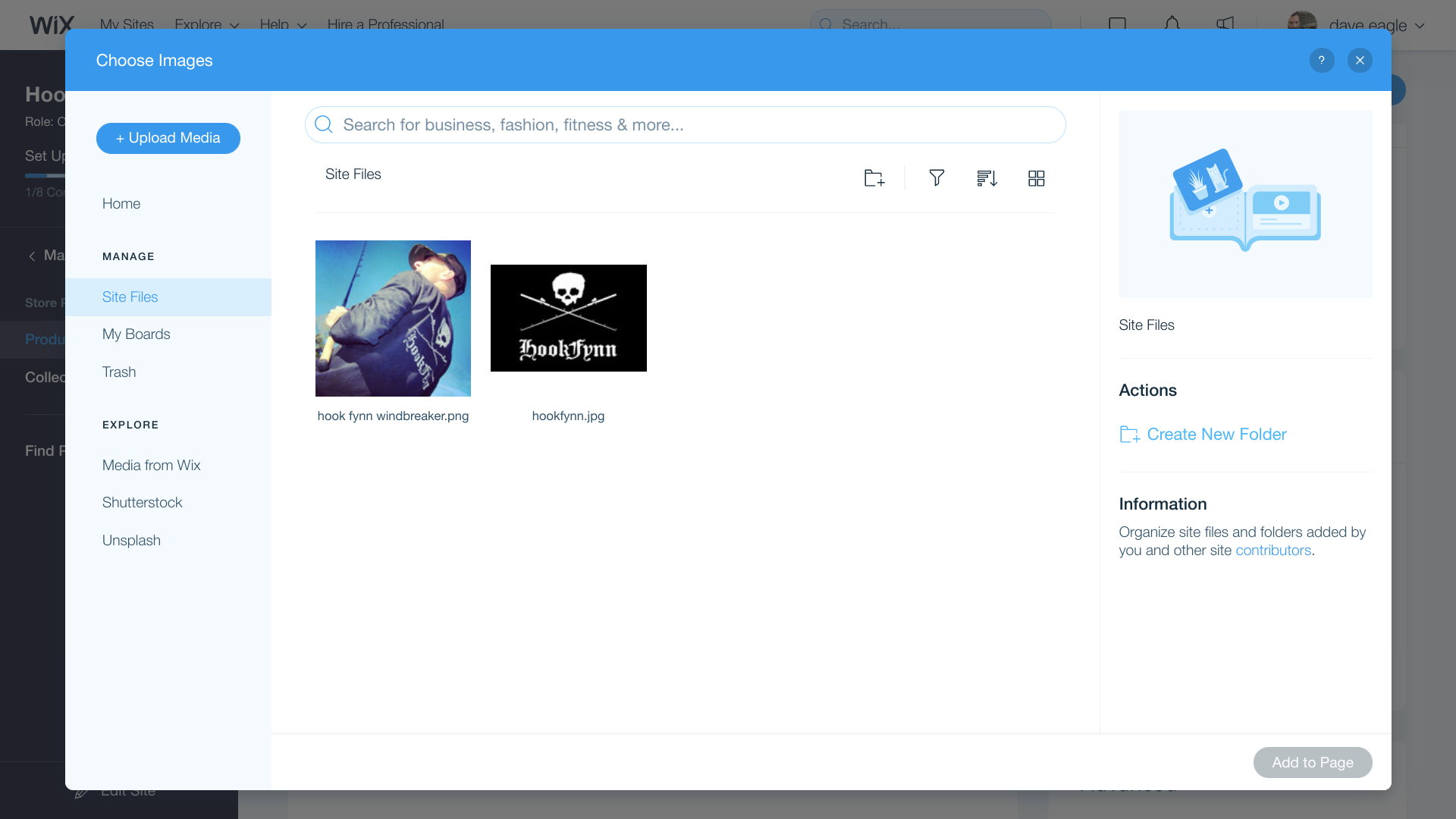This screenshot has width=1456, height=819.
Task: Click hookfynn.jpg file name
Action: tap(569, 416)
